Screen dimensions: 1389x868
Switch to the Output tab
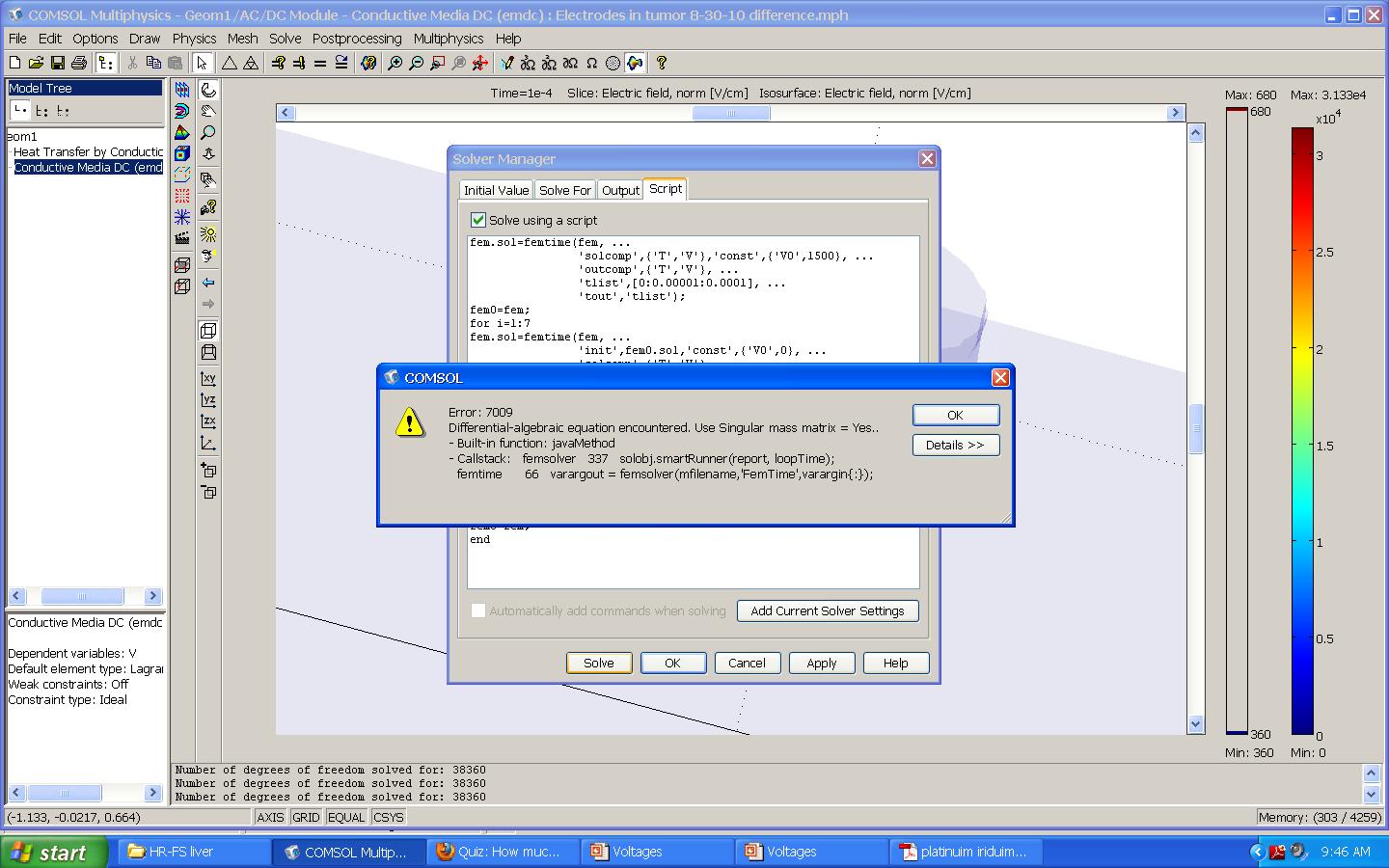620,190
